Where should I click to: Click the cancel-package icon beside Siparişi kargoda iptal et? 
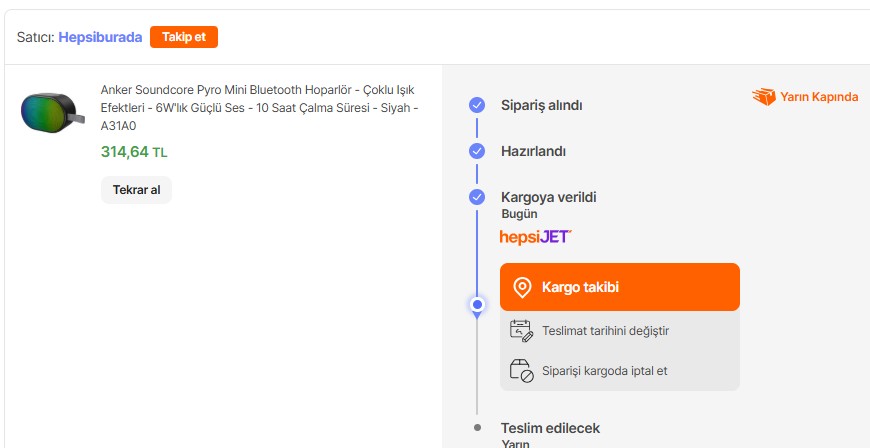(521, 370)
